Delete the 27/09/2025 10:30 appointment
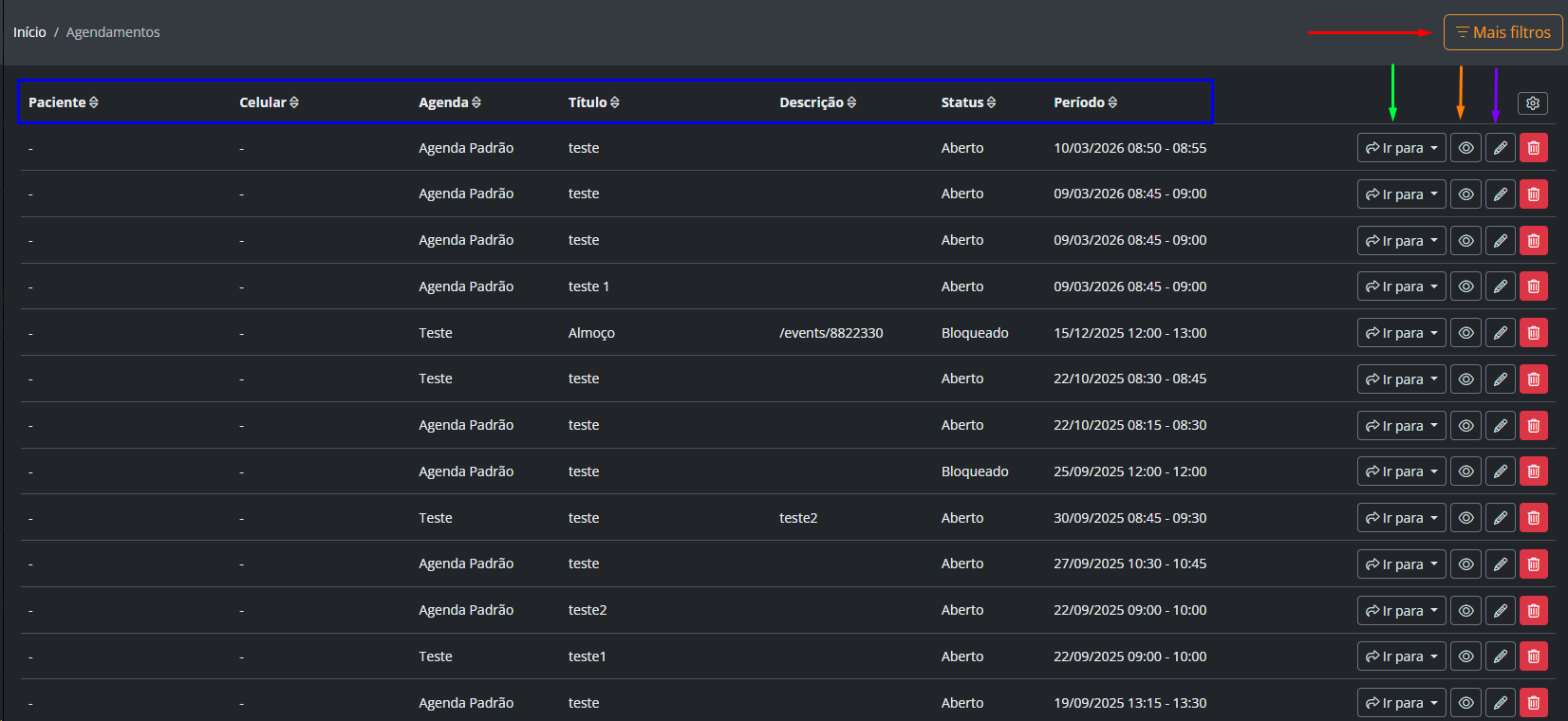 [1534, 564]
